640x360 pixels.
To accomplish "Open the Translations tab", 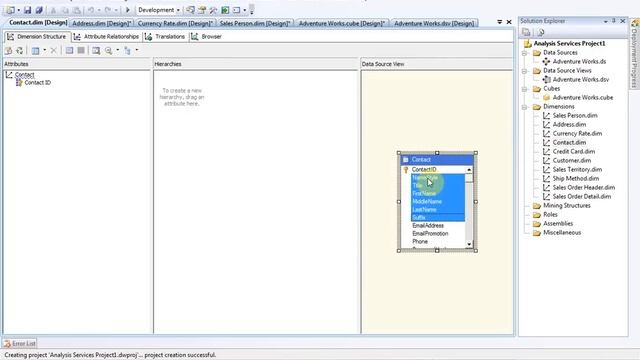I will (165, 37).
